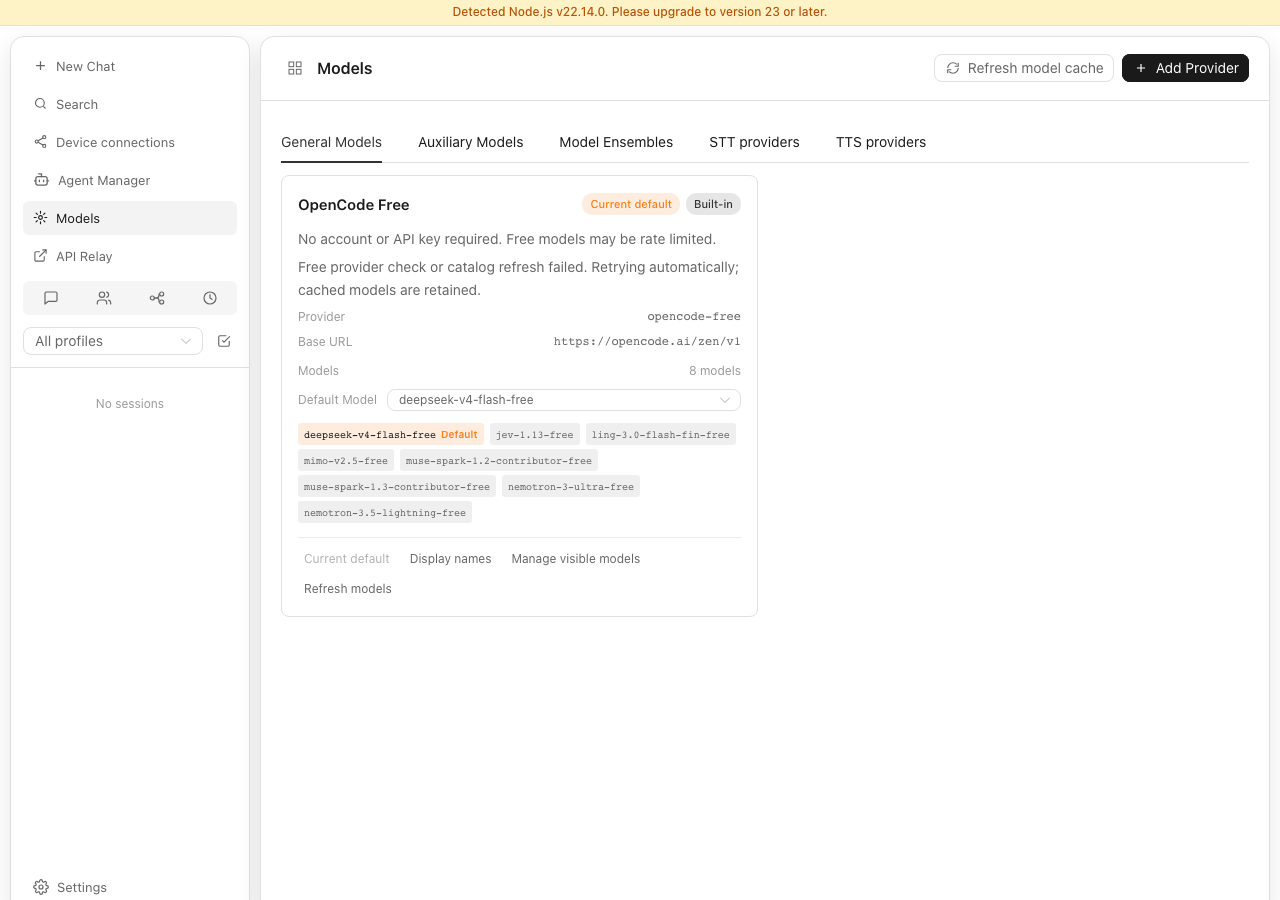Click the greyed Current default action link
Viewport: 1280px width, 900px height.
347,559
